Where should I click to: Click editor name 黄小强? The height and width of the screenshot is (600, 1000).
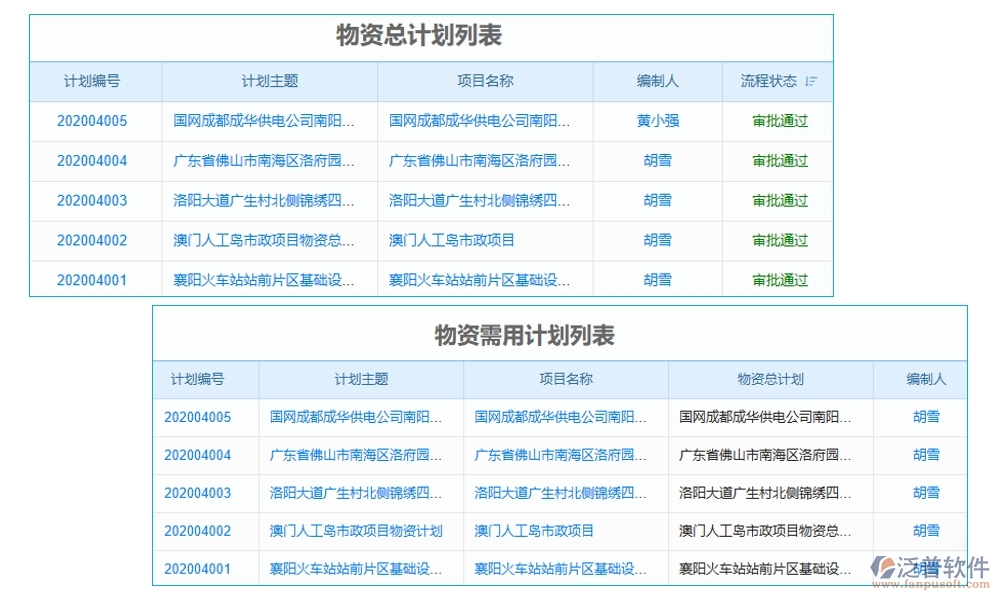[657, 121]
